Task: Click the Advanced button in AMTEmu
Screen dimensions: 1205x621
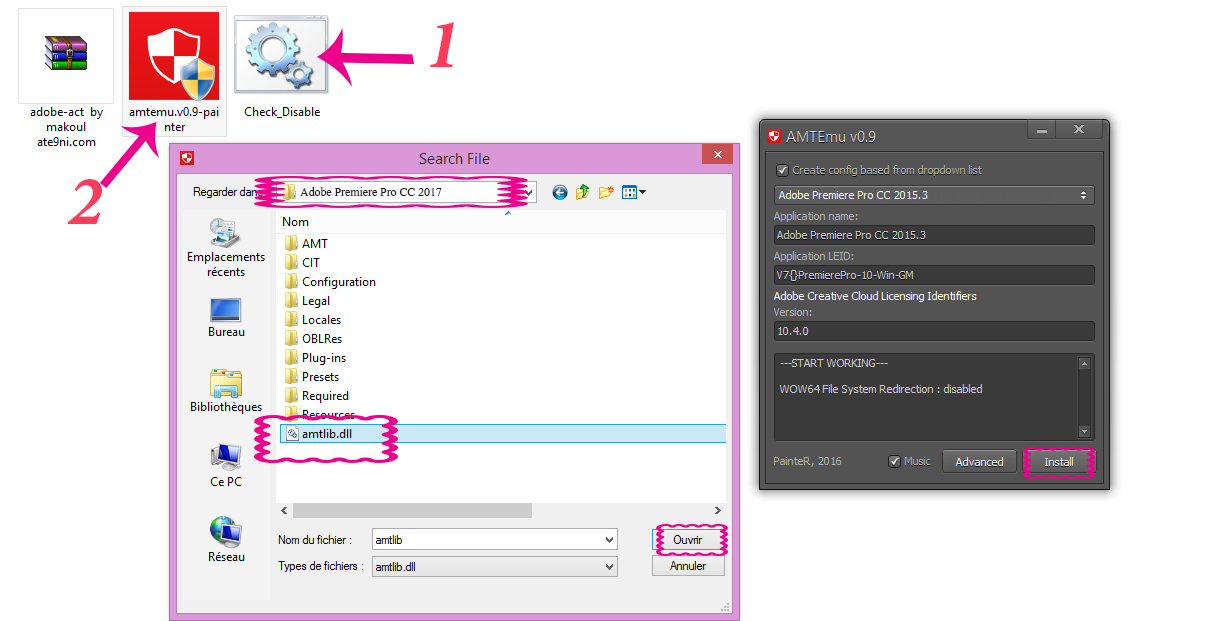Action: coord(979,461)
